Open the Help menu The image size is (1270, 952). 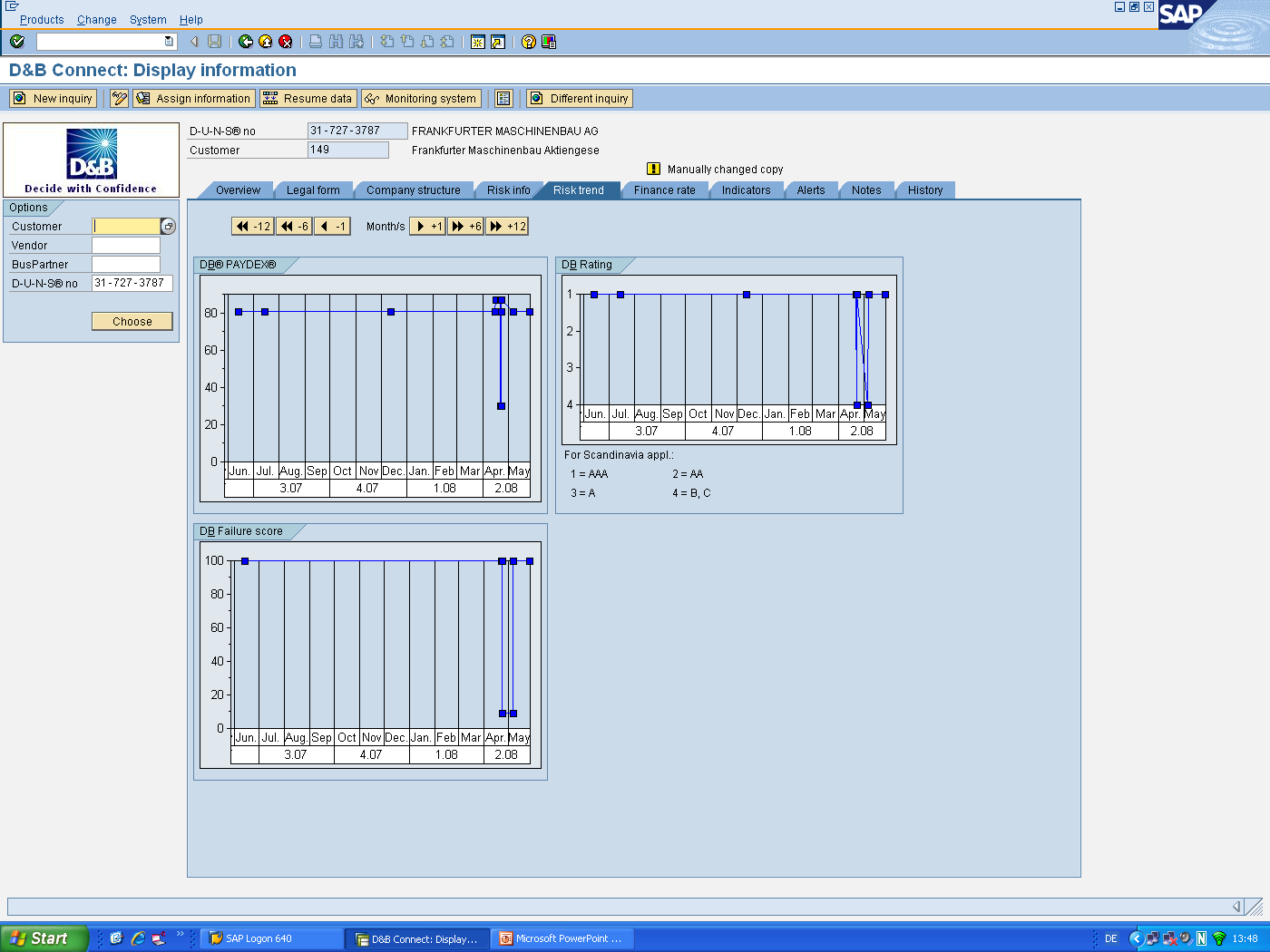pos(191,20)
